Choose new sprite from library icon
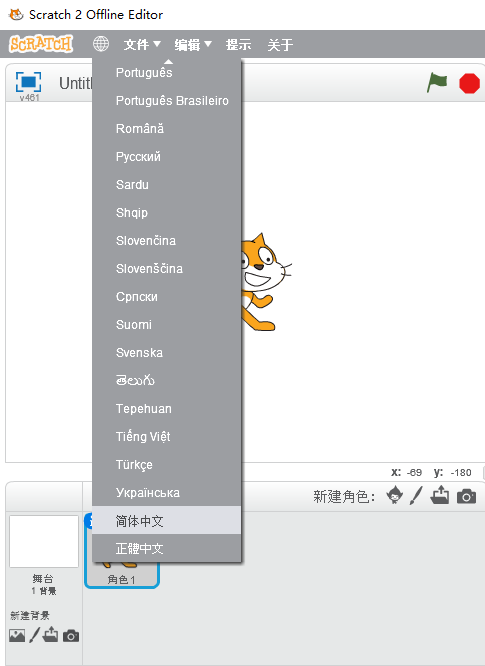The height and width of the screenshot is (666, 485). click(395, 495)
